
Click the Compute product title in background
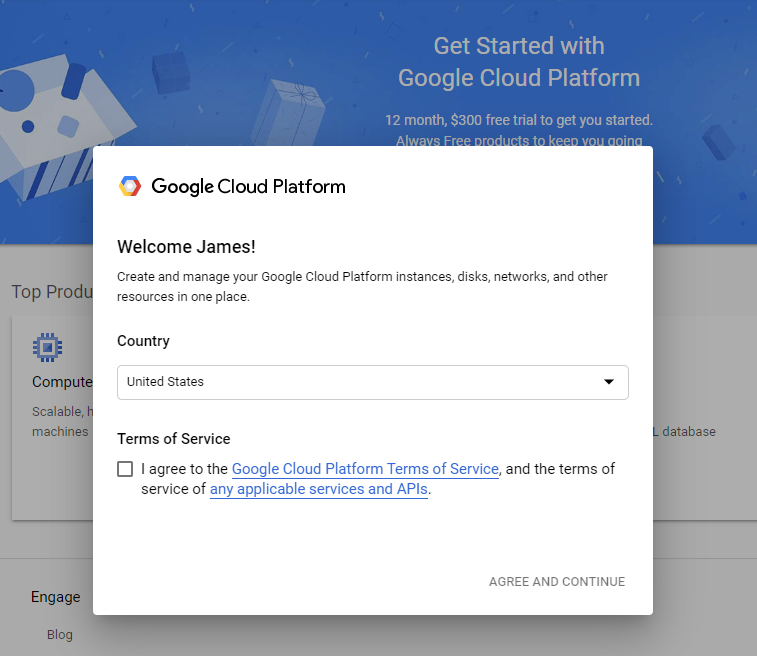pyautogui.click(x=62, y=382)
